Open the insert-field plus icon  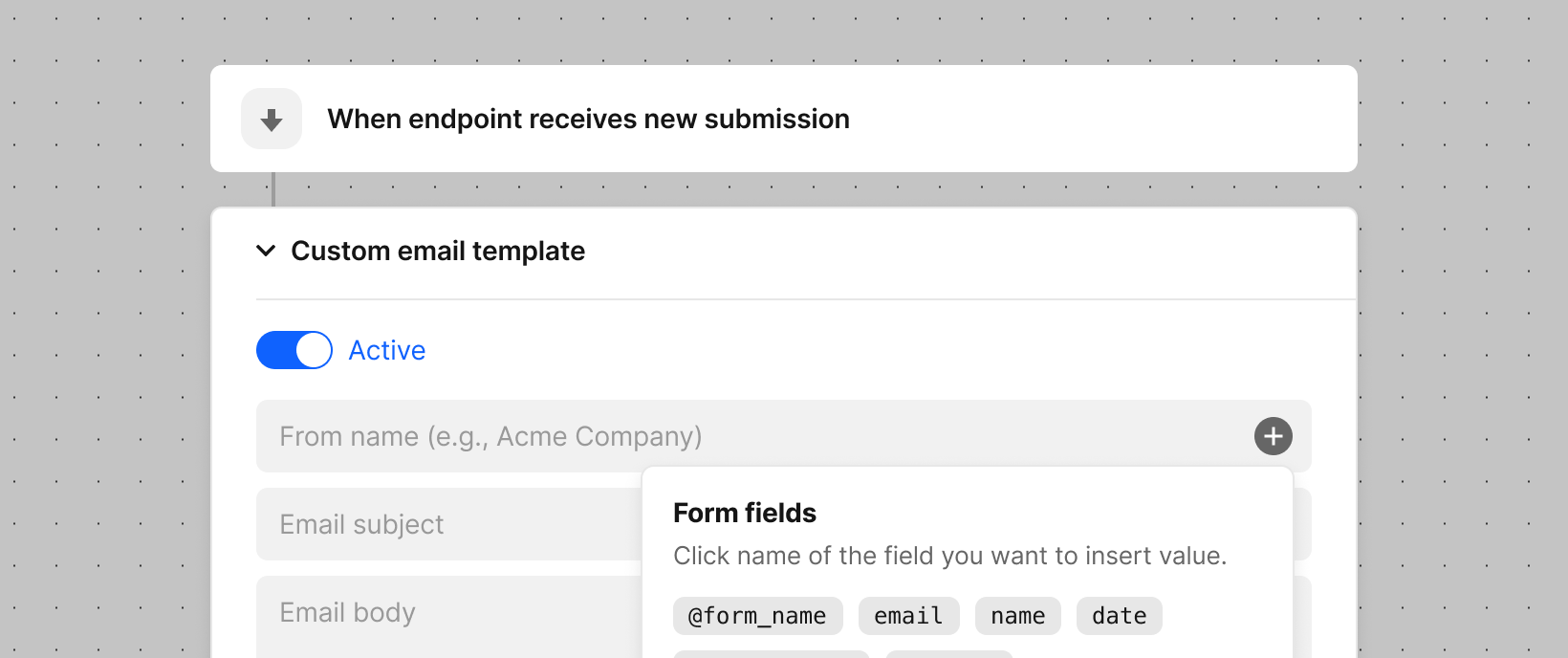pyautogui.click(x=1274, y=436)
